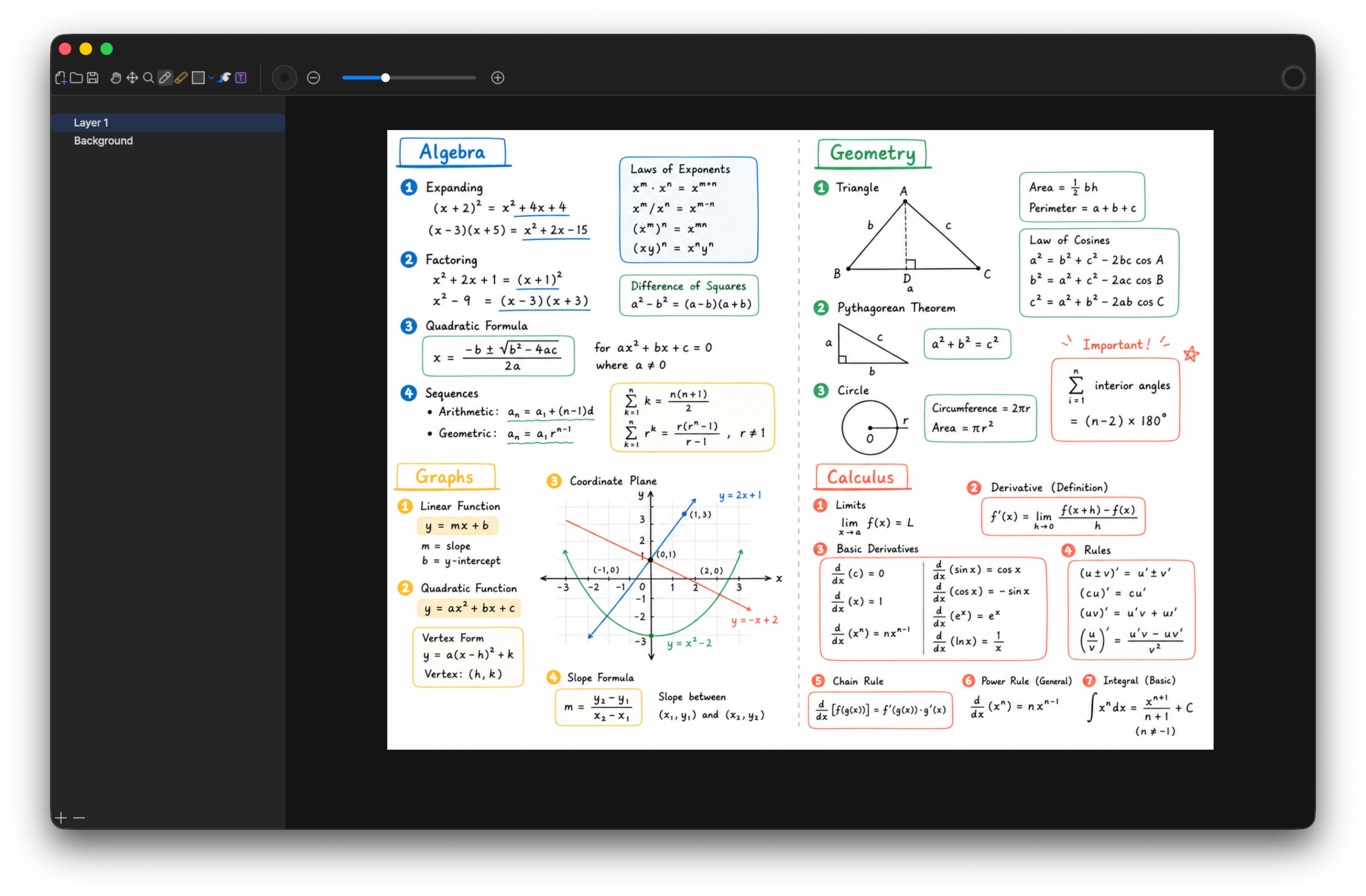Click the 'Quadratic Formula' label

coord(477,326)
